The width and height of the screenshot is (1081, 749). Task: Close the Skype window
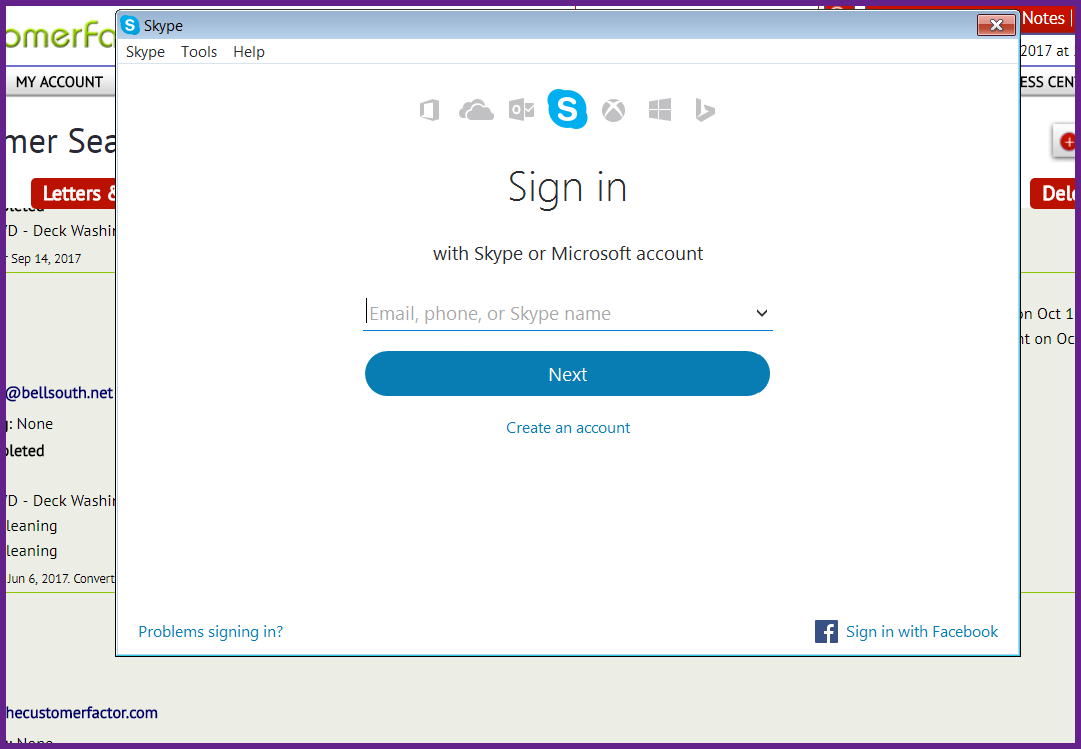pos(996,26)
